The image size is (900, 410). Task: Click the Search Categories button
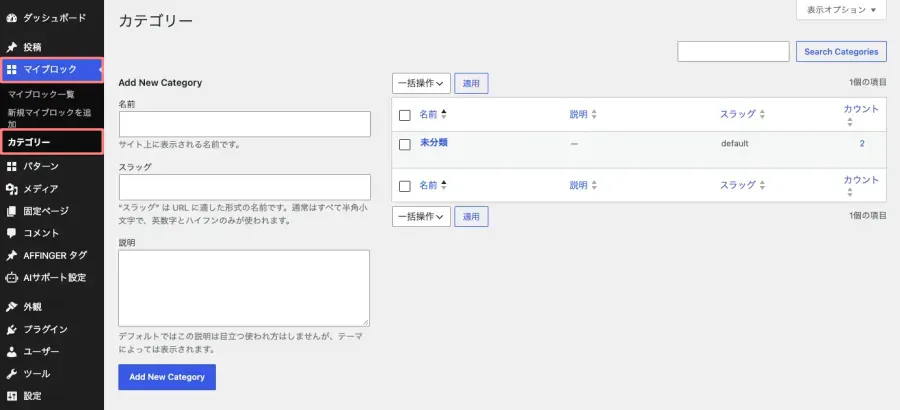click(841, 52)
